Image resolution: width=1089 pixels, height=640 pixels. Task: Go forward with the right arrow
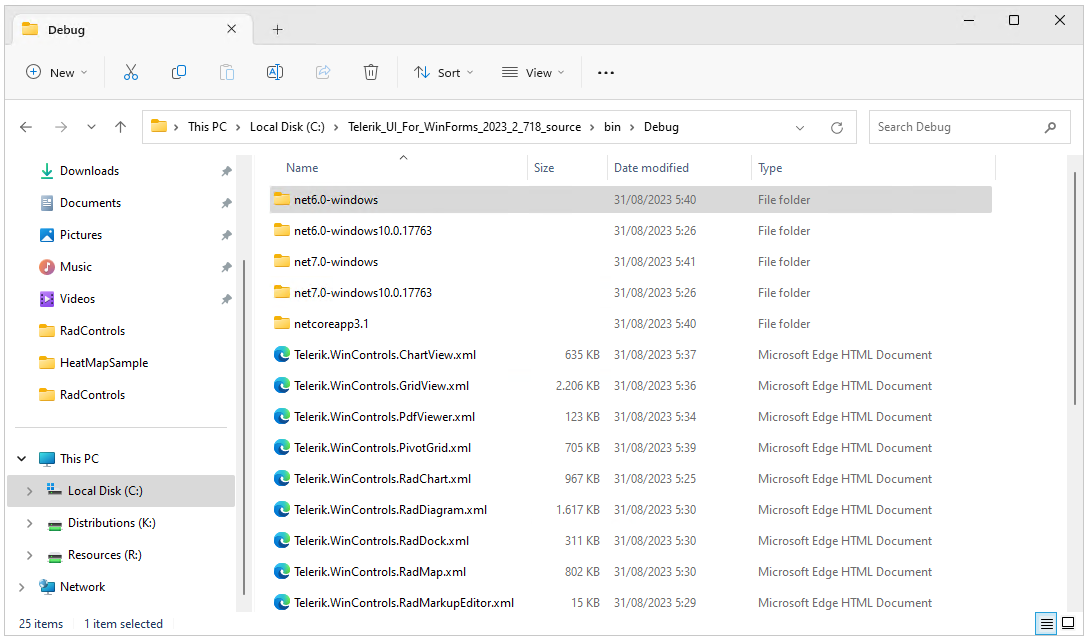61,127
